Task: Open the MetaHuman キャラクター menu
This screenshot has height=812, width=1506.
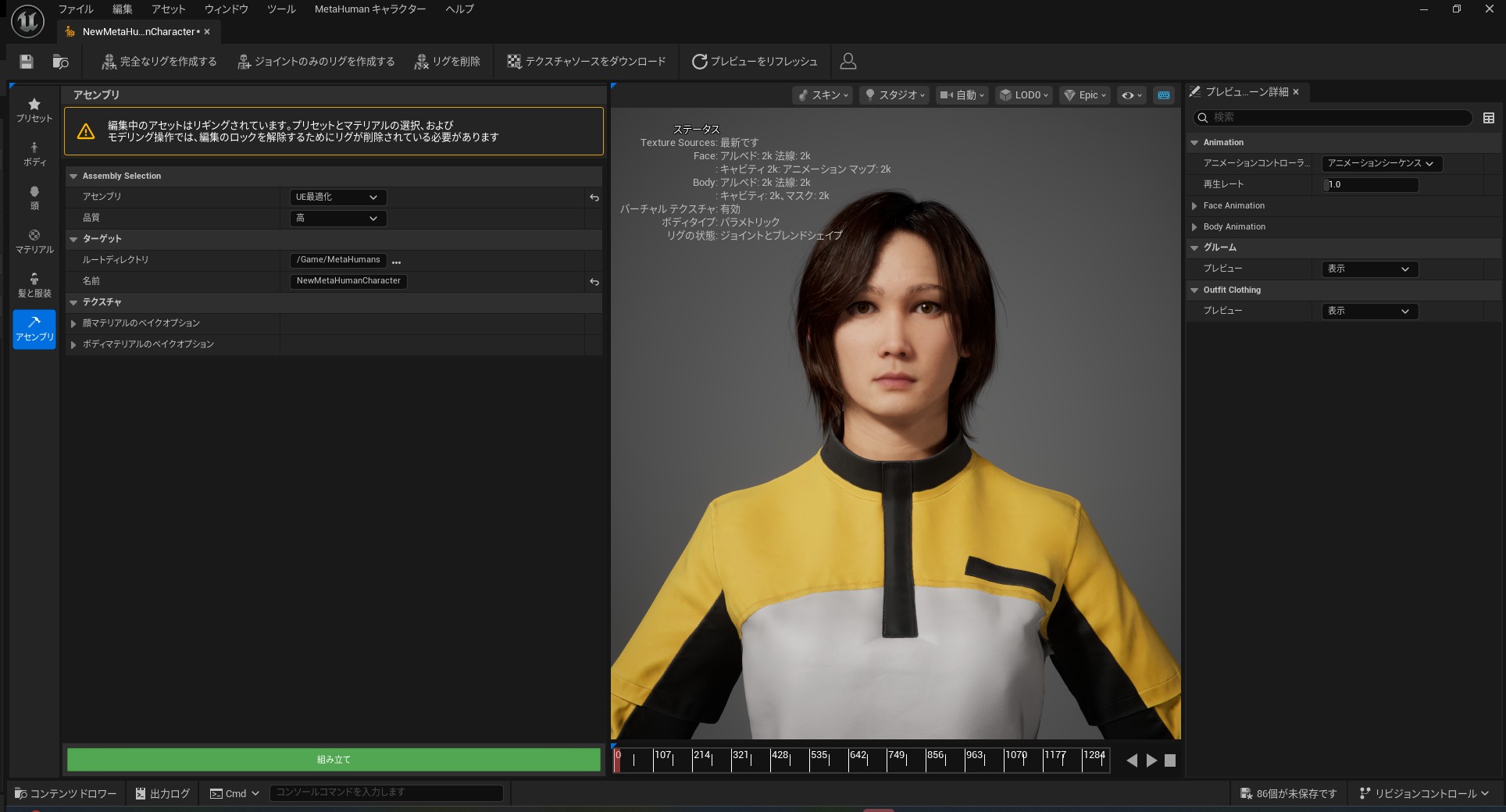Action: pyautogui.click(x=370, y=9)
